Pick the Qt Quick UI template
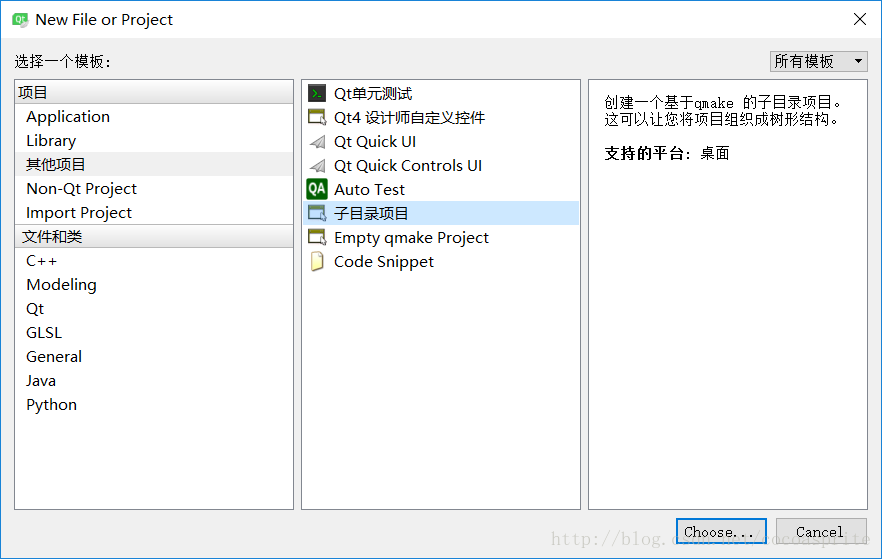The image size is (882, 559). click(x=441, y=142)
